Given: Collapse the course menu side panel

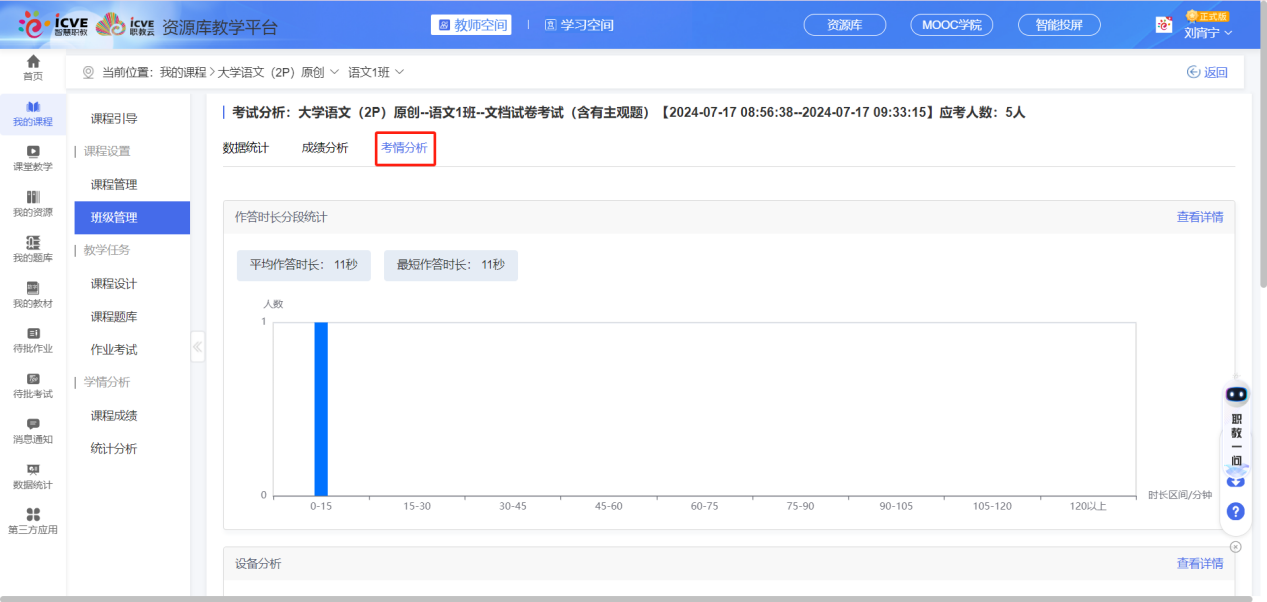Looking at the screenshot, I should [197, 347].
